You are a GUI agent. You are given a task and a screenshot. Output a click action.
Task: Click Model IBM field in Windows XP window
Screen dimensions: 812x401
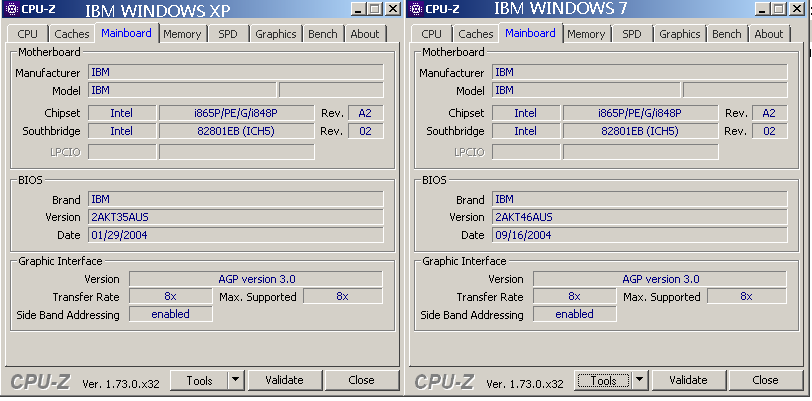click(182, 90)
